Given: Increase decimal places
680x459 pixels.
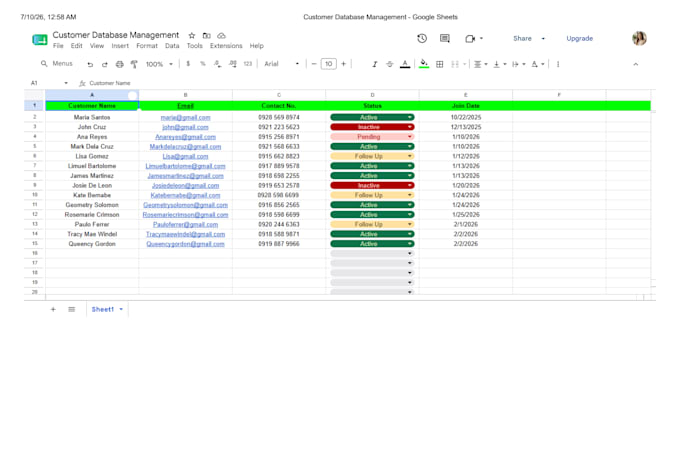Looking at the screenshot, I should click(233, 64).
